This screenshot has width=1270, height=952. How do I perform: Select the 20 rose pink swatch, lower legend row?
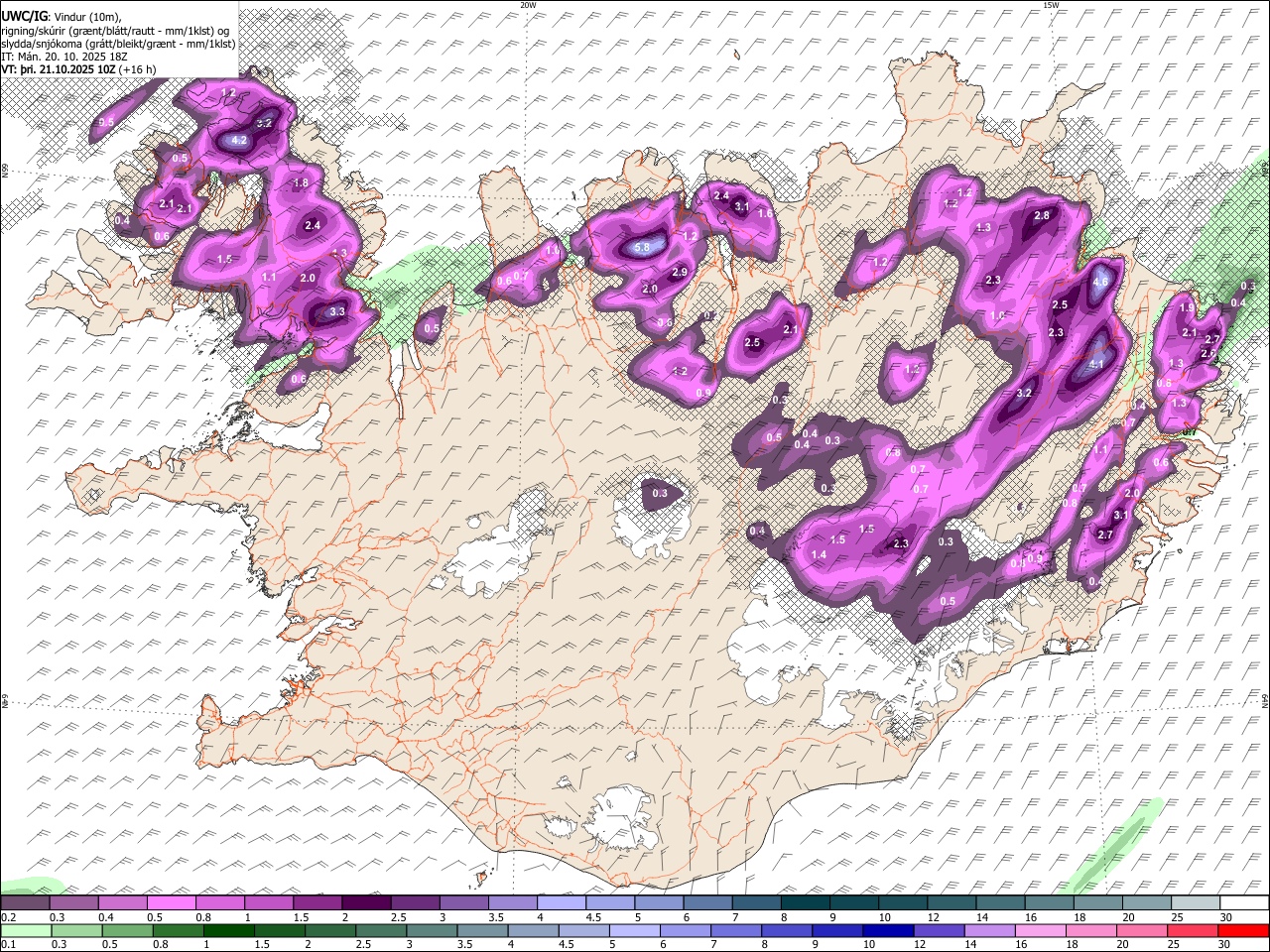coord(1142,930)
